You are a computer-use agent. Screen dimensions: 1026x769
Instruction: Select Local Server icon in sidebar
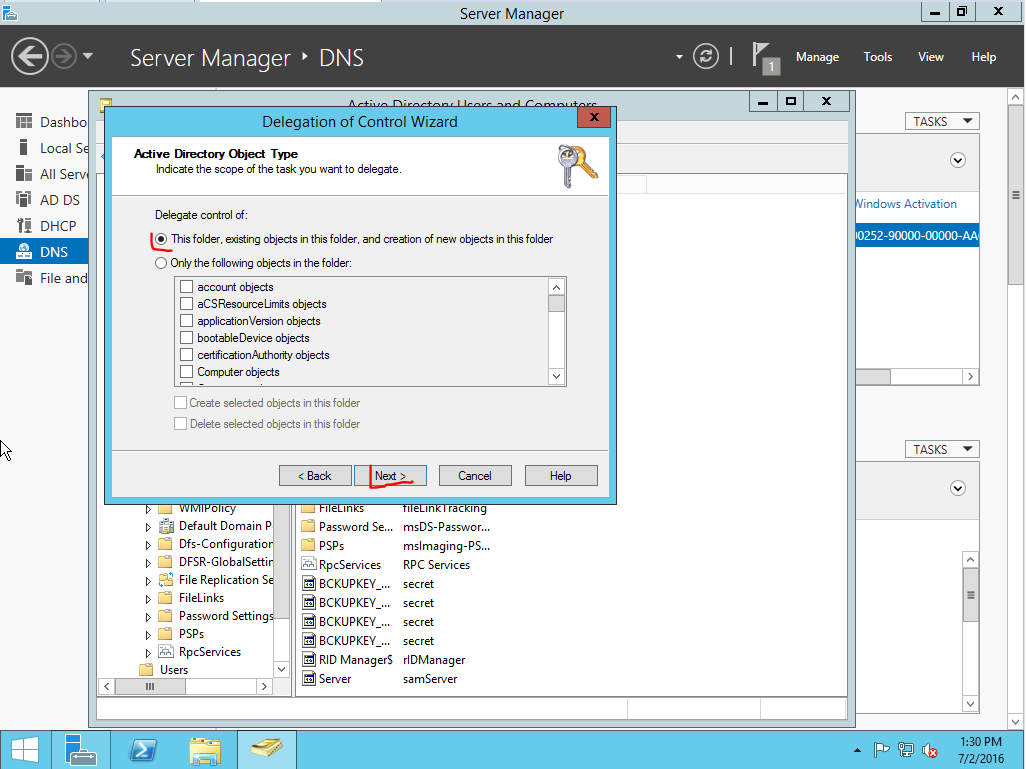24,148
